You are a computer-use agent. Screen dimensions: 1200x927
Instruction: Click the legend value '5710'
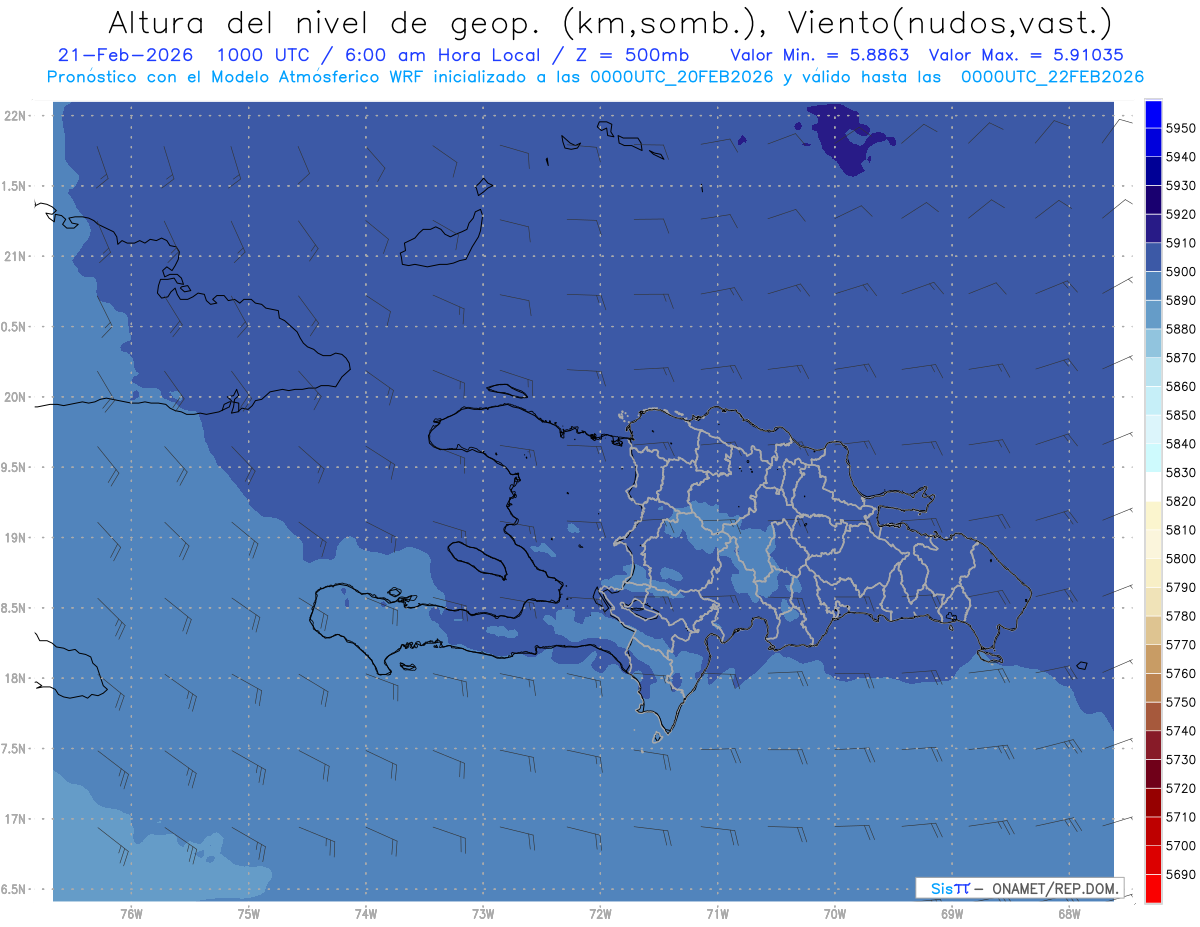tap(1181, 817)
